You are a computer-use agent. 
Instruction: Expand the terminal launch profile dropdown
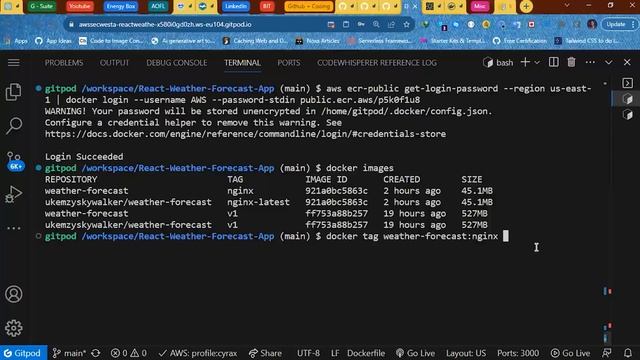pos(537,62)
